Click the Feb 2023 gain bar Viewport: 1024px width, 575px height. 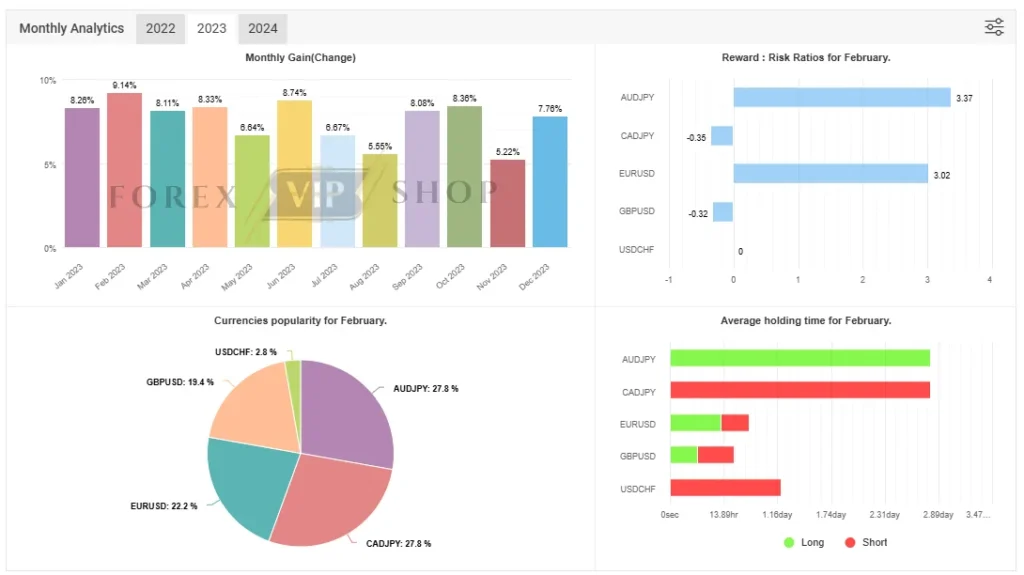click(x=124, y=170)
